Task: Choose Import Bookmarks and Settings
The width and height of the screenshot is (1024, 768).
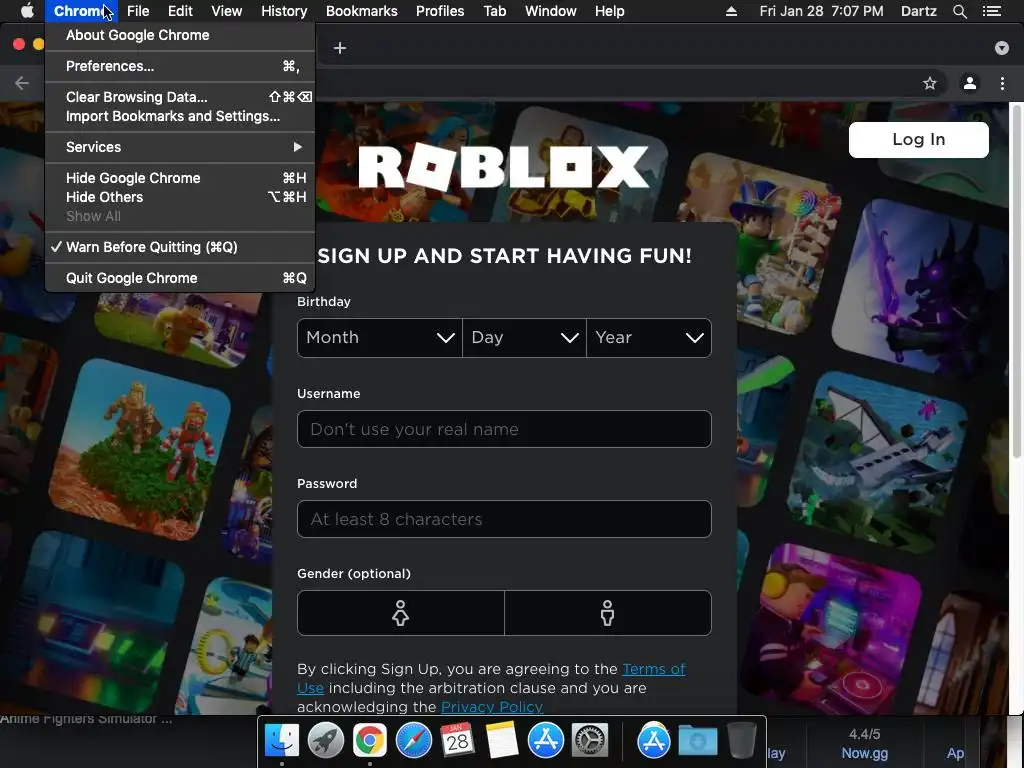Action: (x=180, y=116)
